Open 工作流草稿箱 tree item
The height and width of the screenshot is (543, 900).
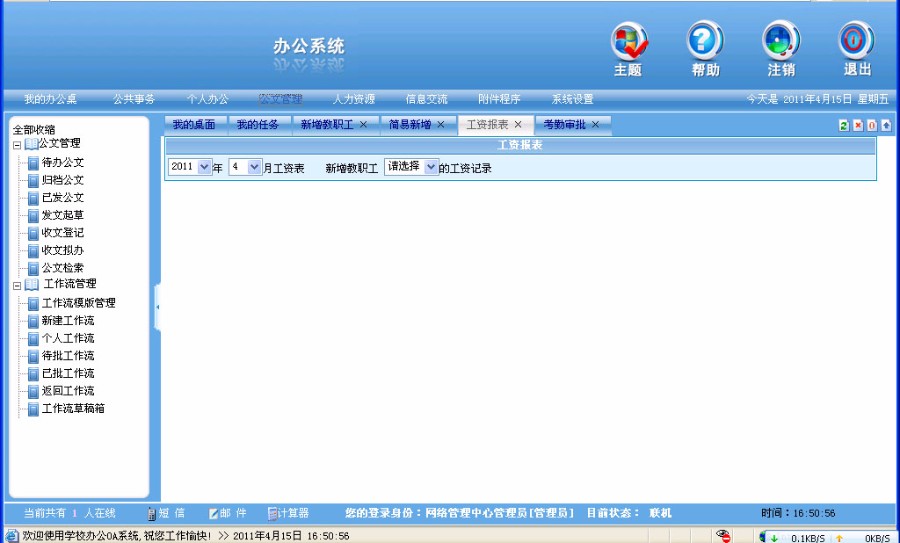pos(73,409)
